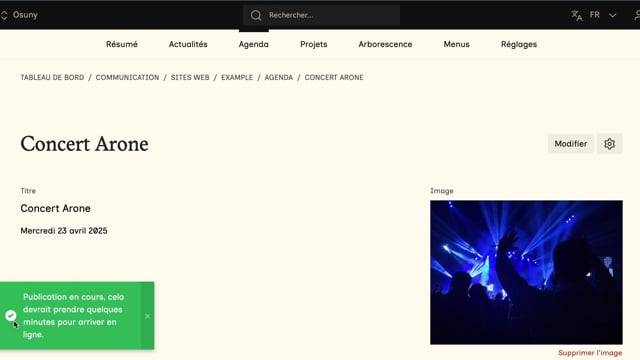Expand the FR language dropdown chevron
The width and height of the screenshot is (640, 360).
[x=612, y=15]
